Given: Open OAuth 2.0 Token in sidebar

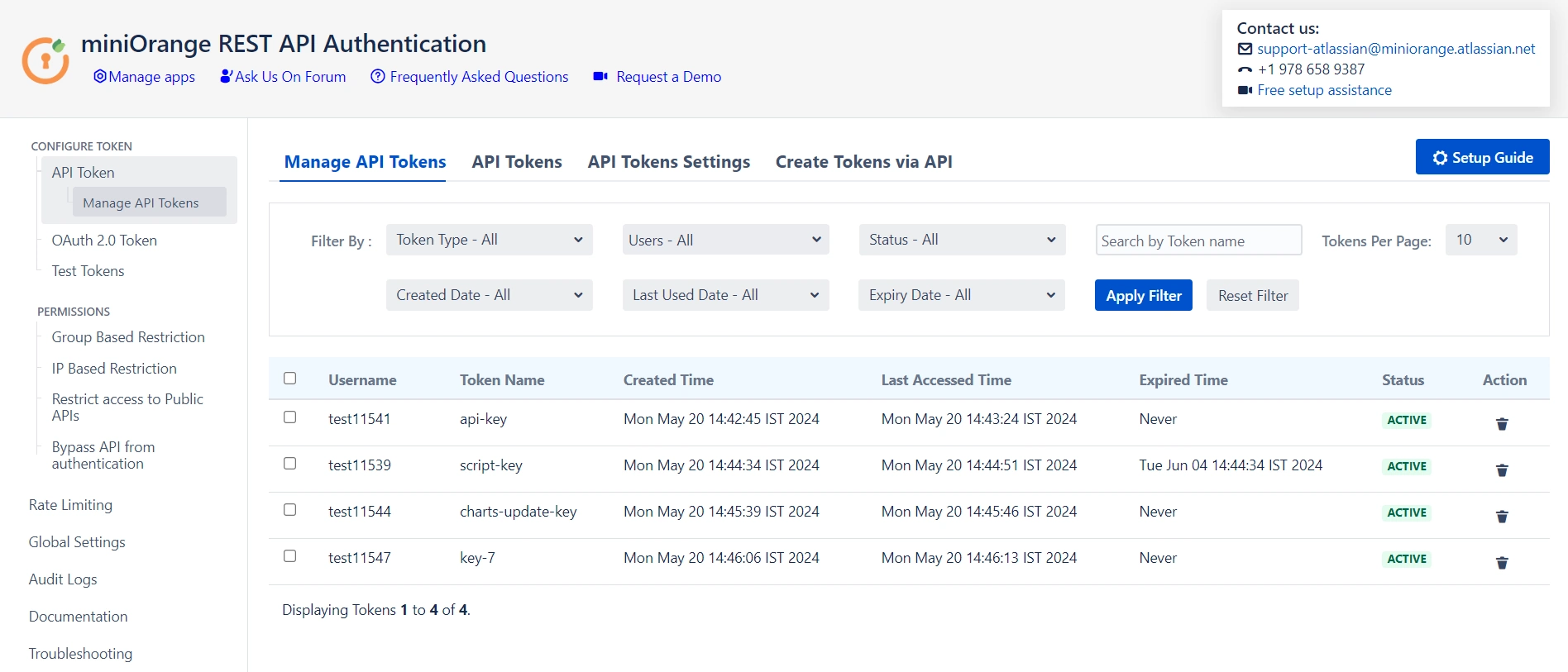Looking at the screenshot, I should pos(104,241).
